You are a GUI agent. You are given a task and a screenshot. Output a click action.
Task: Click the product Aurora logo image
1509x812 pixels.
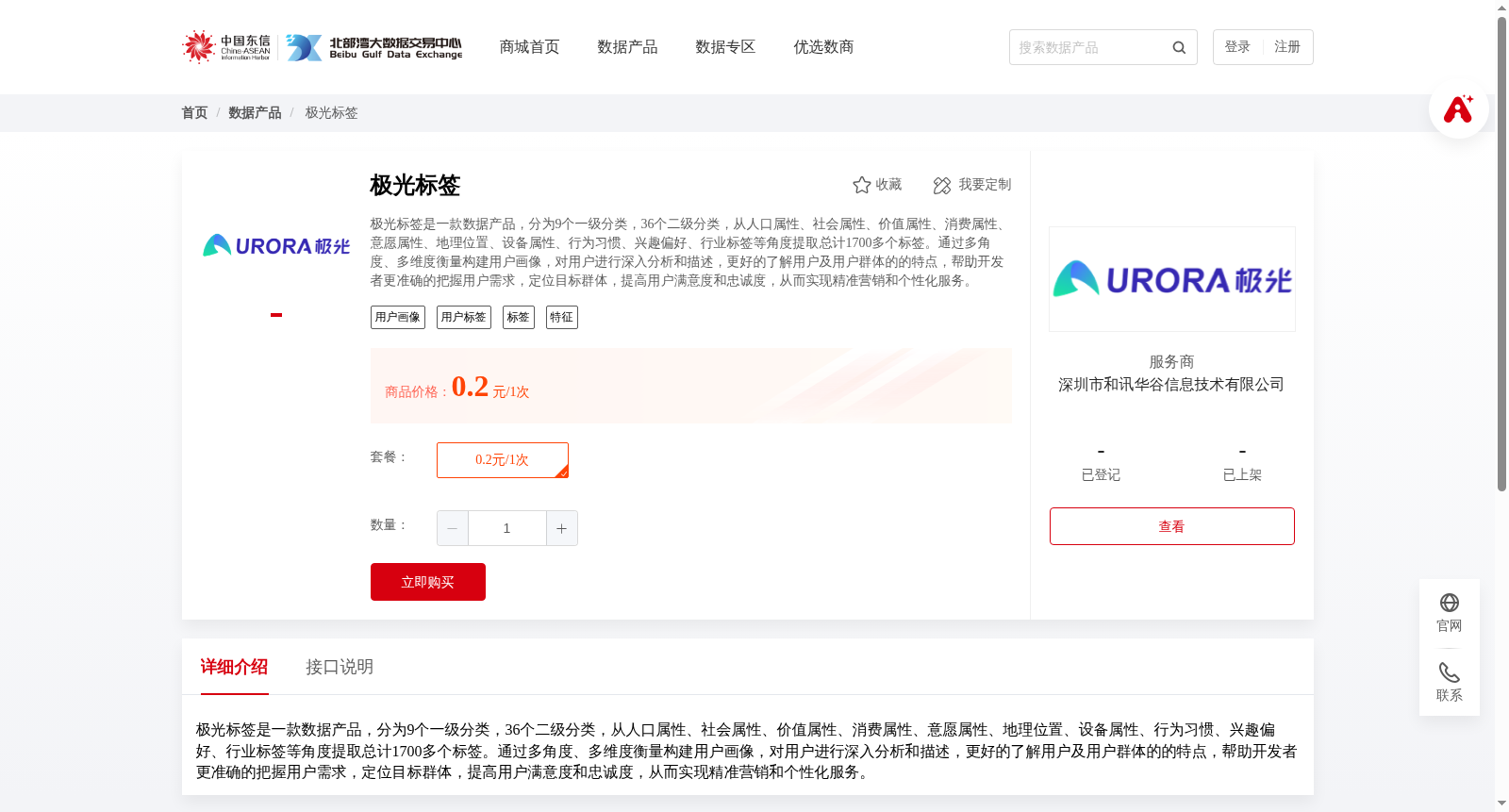tap(276, 246)
